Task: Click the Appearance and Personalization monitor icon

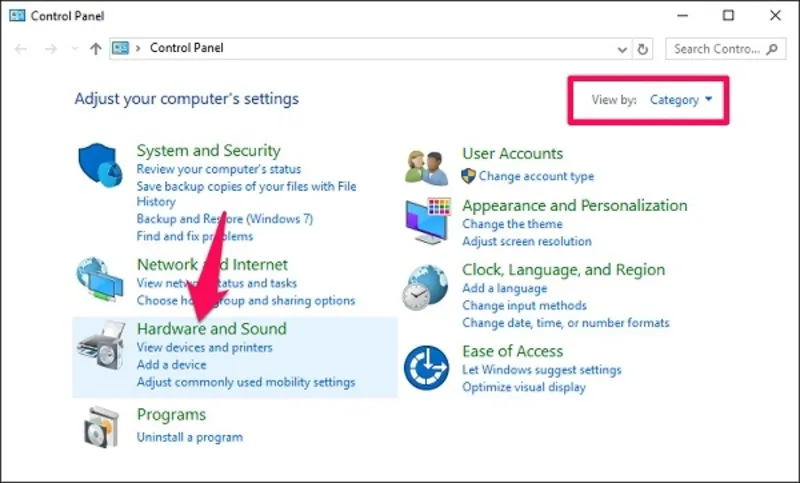Action: [x=428, y=221]
